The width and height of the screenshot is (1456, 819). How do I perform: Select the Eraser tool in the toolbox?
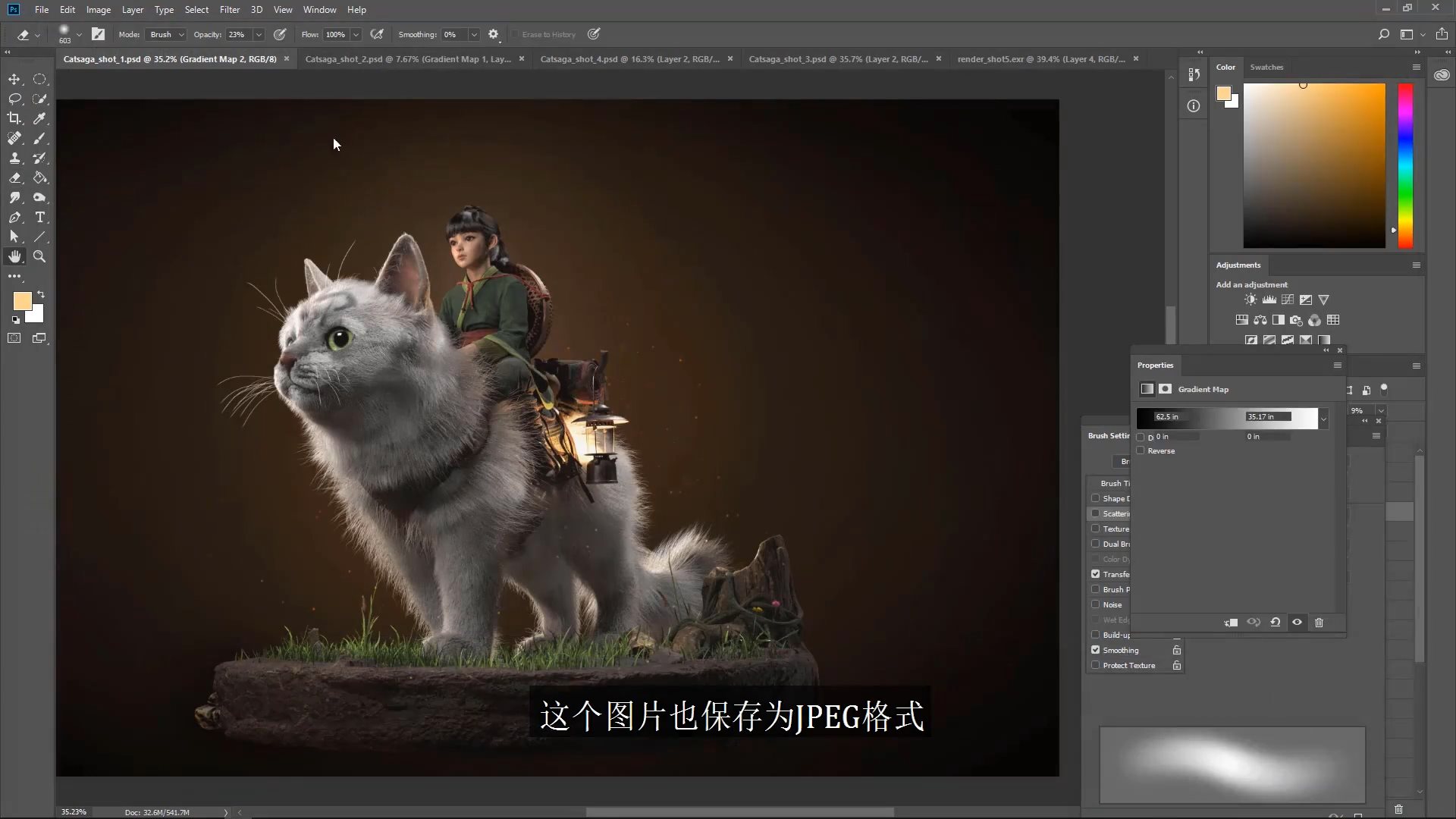point(14,177)
